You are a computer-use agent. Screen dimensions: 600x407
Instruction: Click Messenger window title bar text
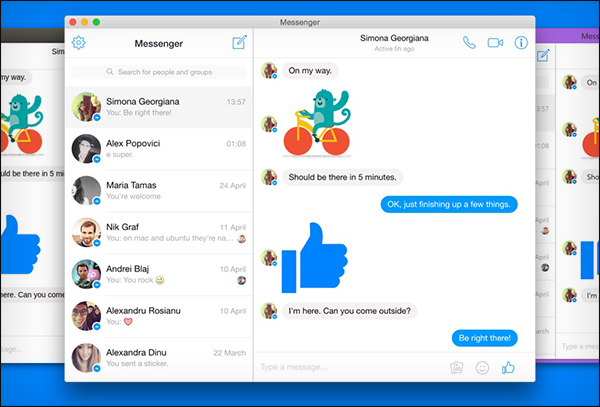click(x=300, y=22)
